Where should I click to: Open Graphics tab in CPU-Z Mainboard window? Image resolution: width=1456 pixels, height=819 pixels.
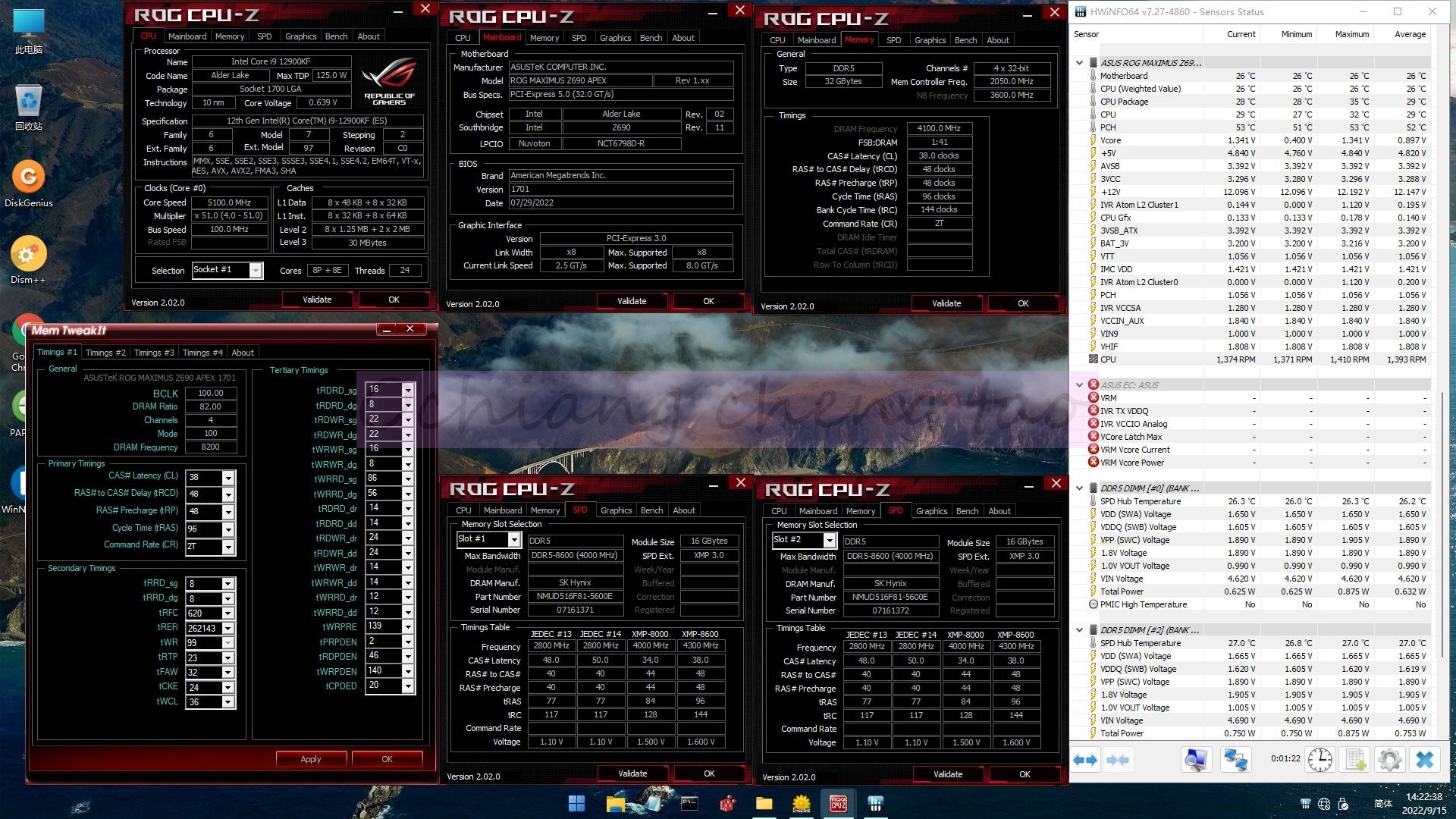tap(615, 38)
